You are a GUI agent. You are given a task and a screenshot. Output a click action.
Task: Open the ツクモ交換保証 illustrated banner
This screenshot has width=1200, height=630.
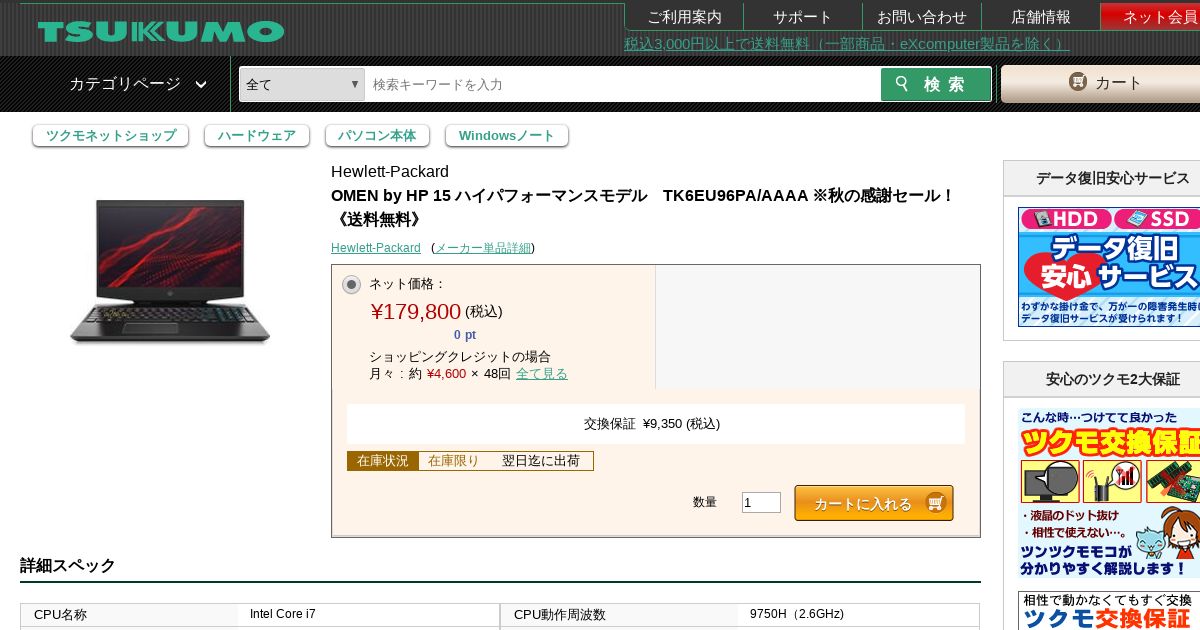click(1109, 493)
